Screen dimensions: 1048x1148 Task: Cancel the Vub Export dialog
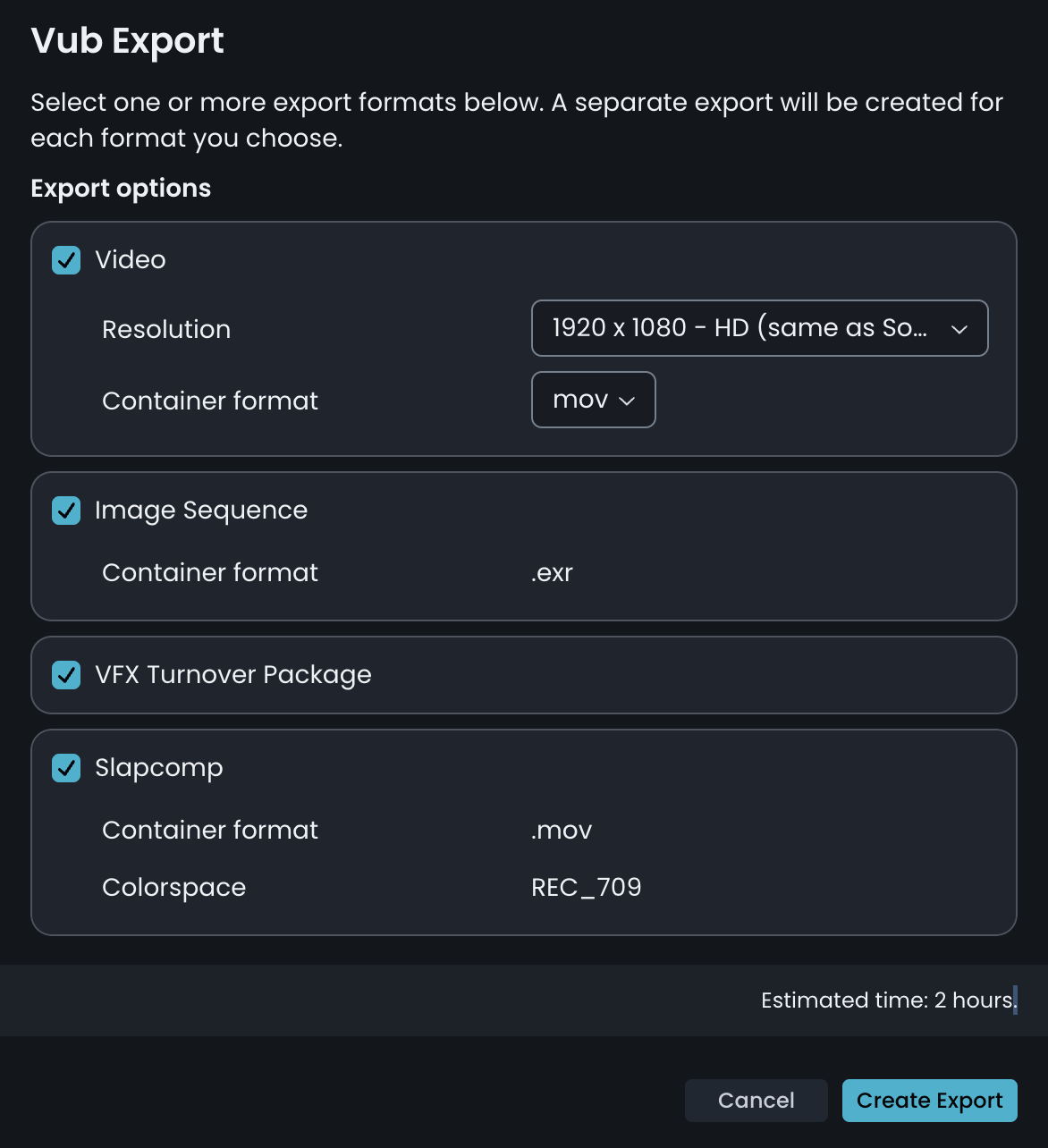pos(756,1101)
